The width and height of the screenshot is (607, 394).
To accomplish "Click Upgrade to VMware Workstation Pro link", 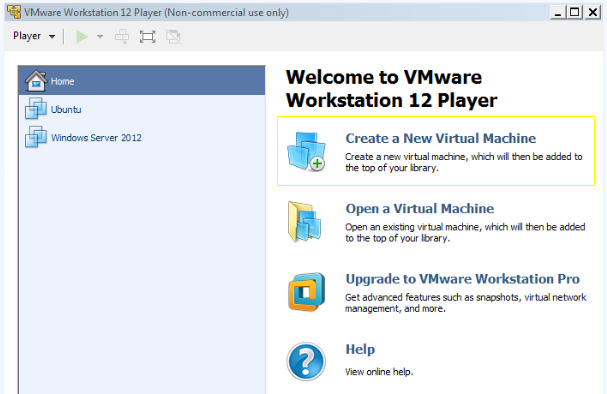I will [463, 279].
